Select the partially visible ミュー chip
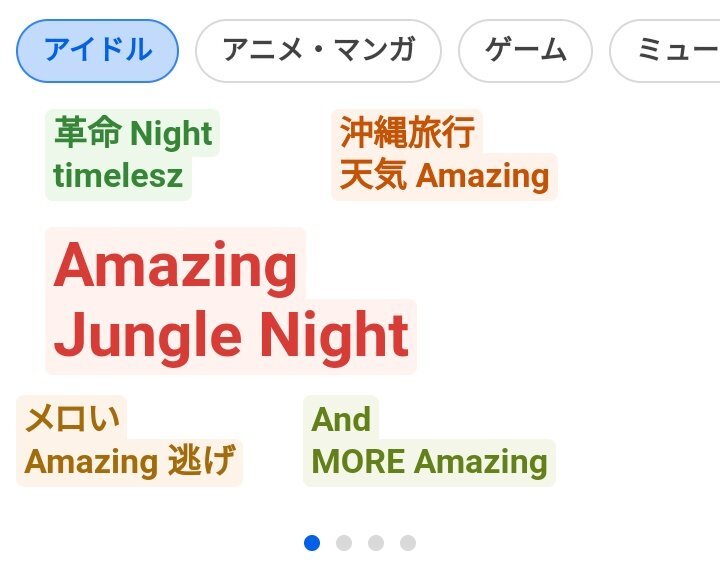 [x=665, y=50]
